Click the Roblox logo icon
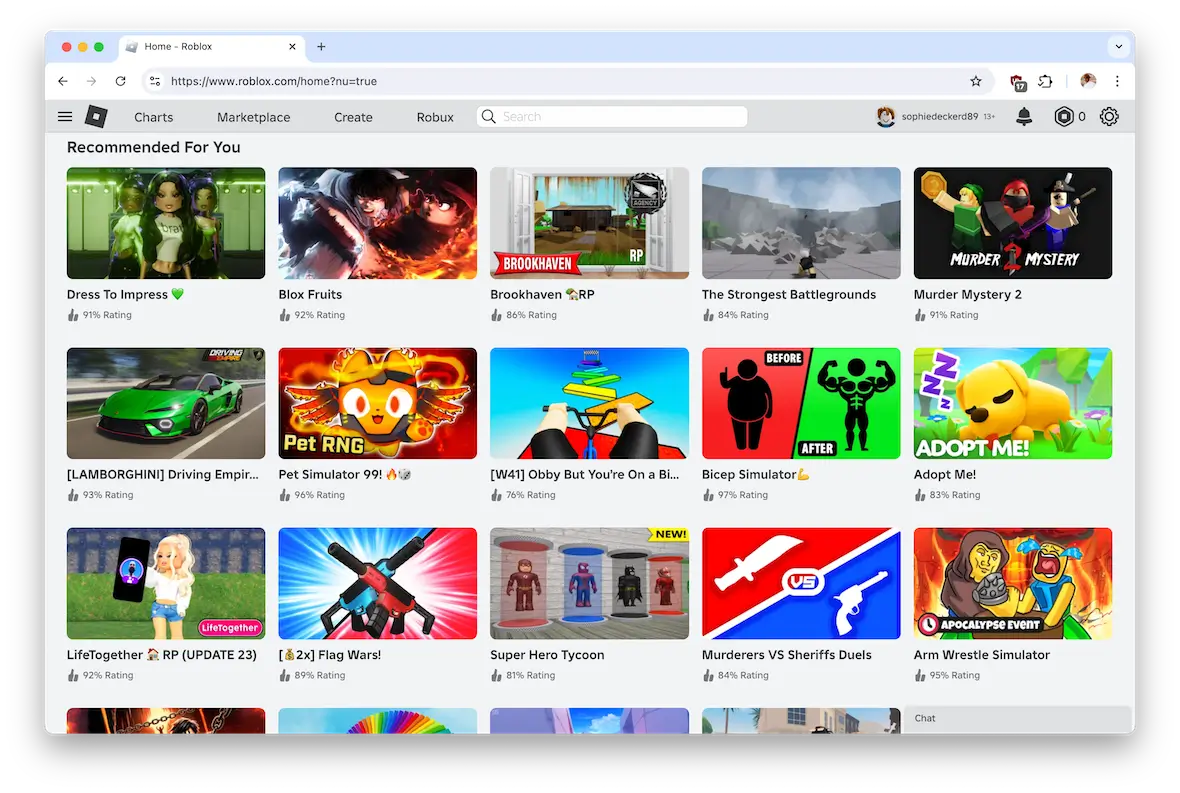Image resolution: width=1180 pixels, height=793 pixels. coord(96,117)
